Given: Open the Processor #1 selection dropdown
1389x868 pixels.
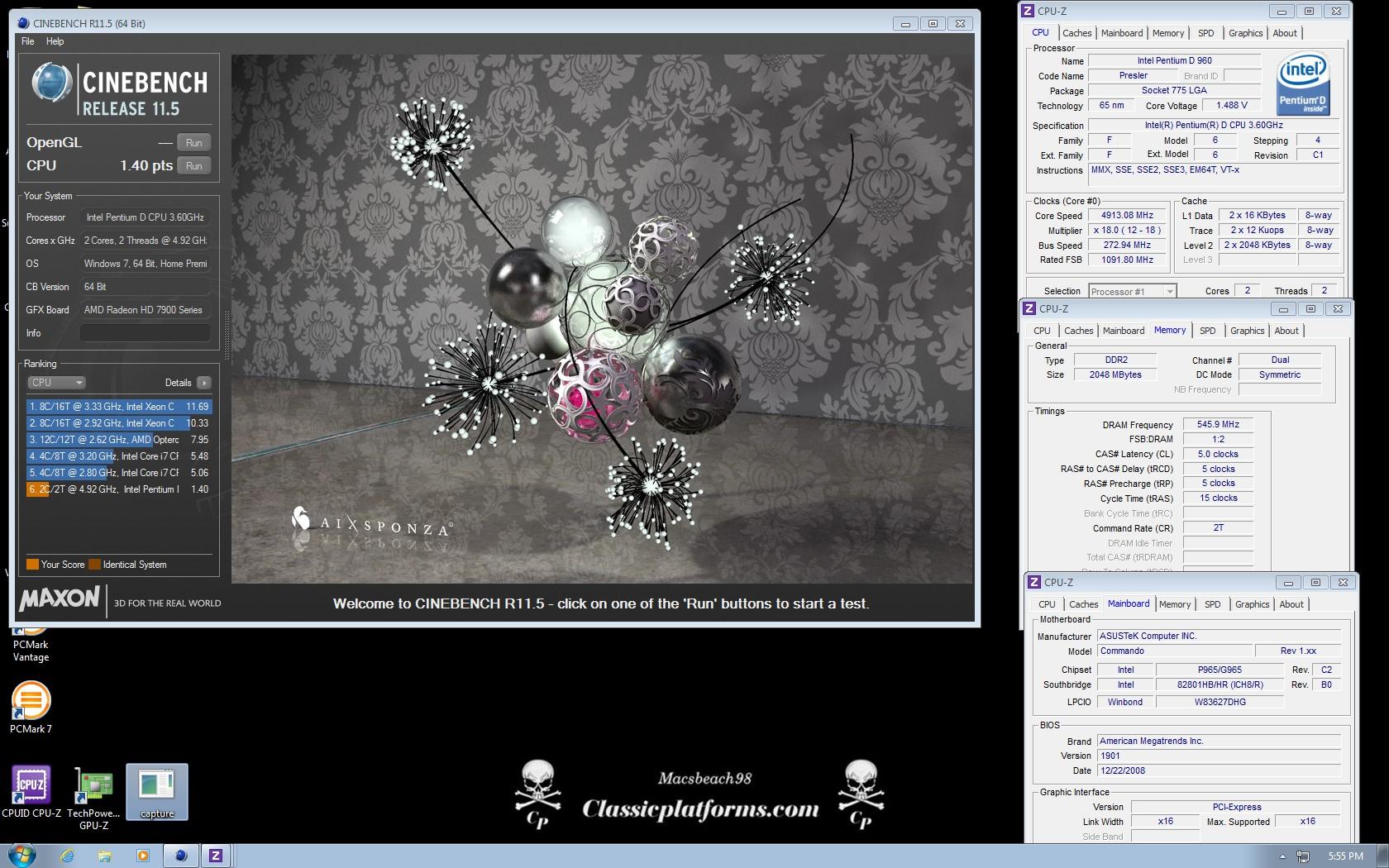Looking at the screenshot, I should coord(1132,291).
